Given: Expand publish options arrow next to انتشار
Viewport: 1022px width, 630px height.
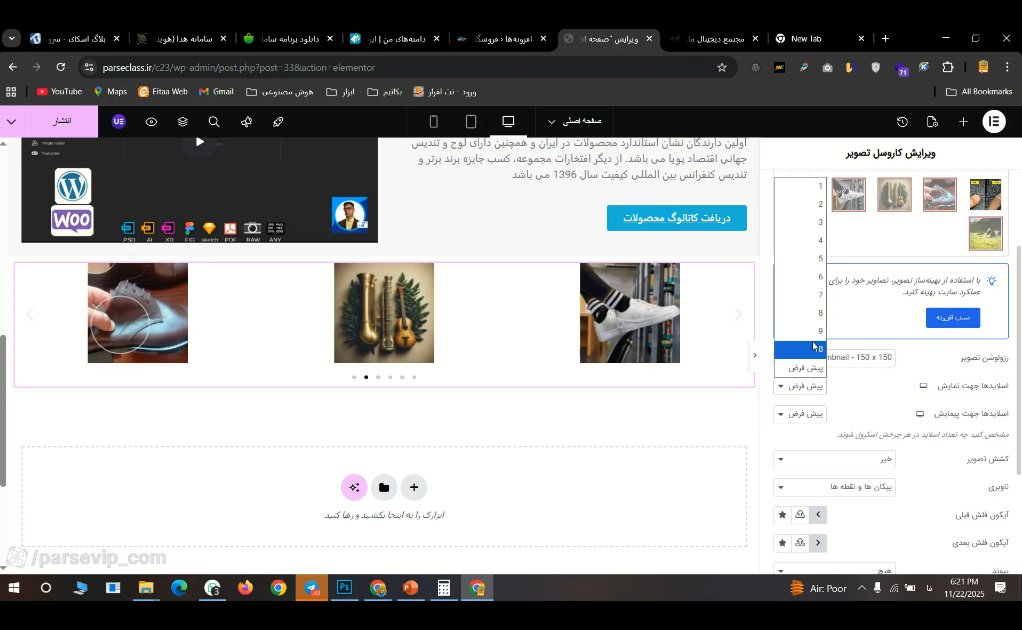Looking at the screenshot, I should [12, 122].
